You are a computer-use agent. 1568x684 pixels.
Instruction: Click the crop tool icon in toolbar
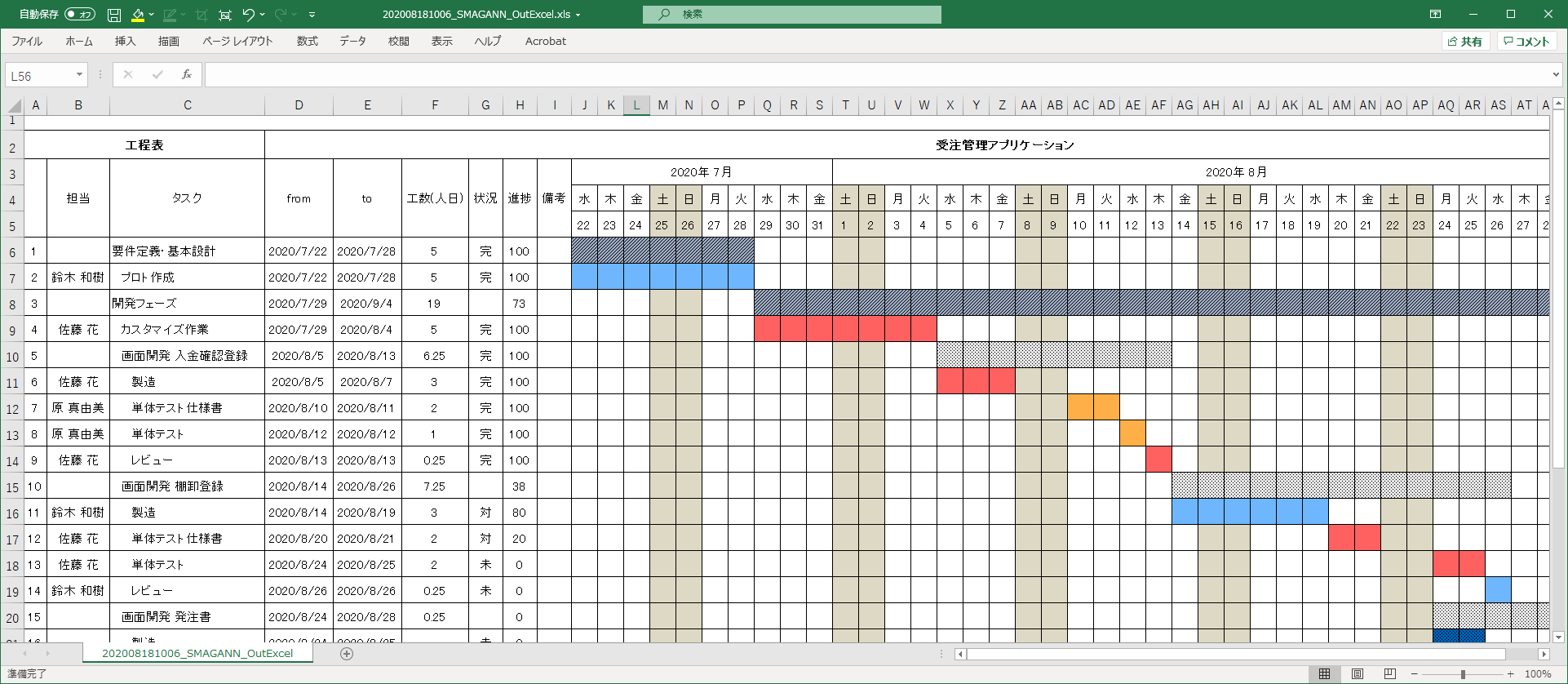pyautogui.click(x=202, y=15)
